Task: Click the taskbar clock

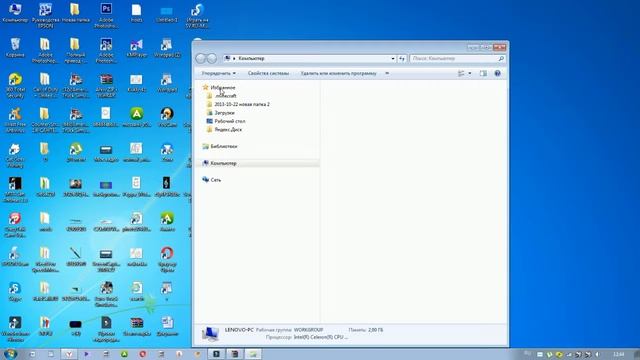Action: point(618,354)
